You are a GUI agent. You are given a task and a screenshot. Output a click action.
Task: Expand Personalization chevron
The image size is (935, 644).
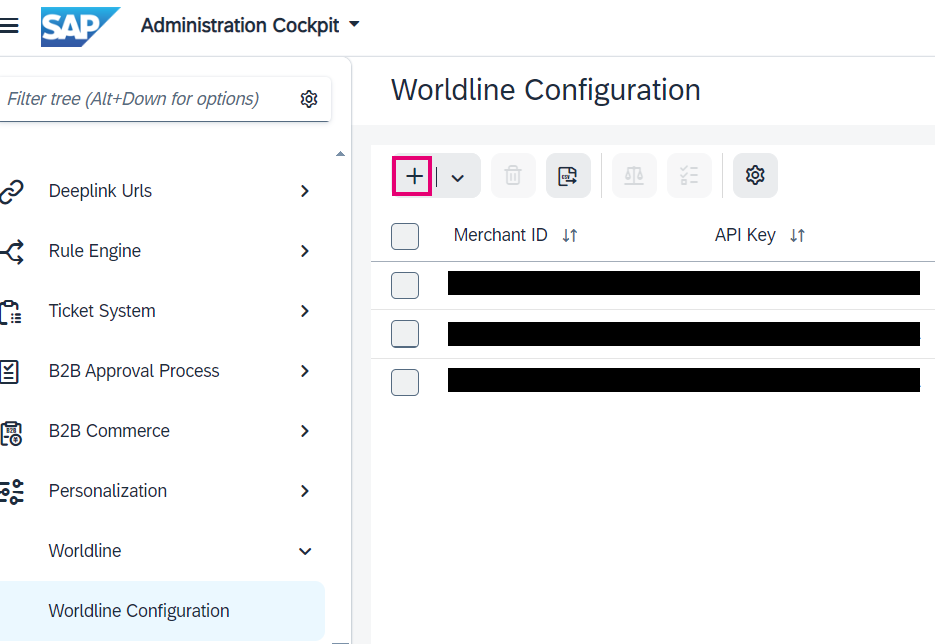[x=305, y=491]
